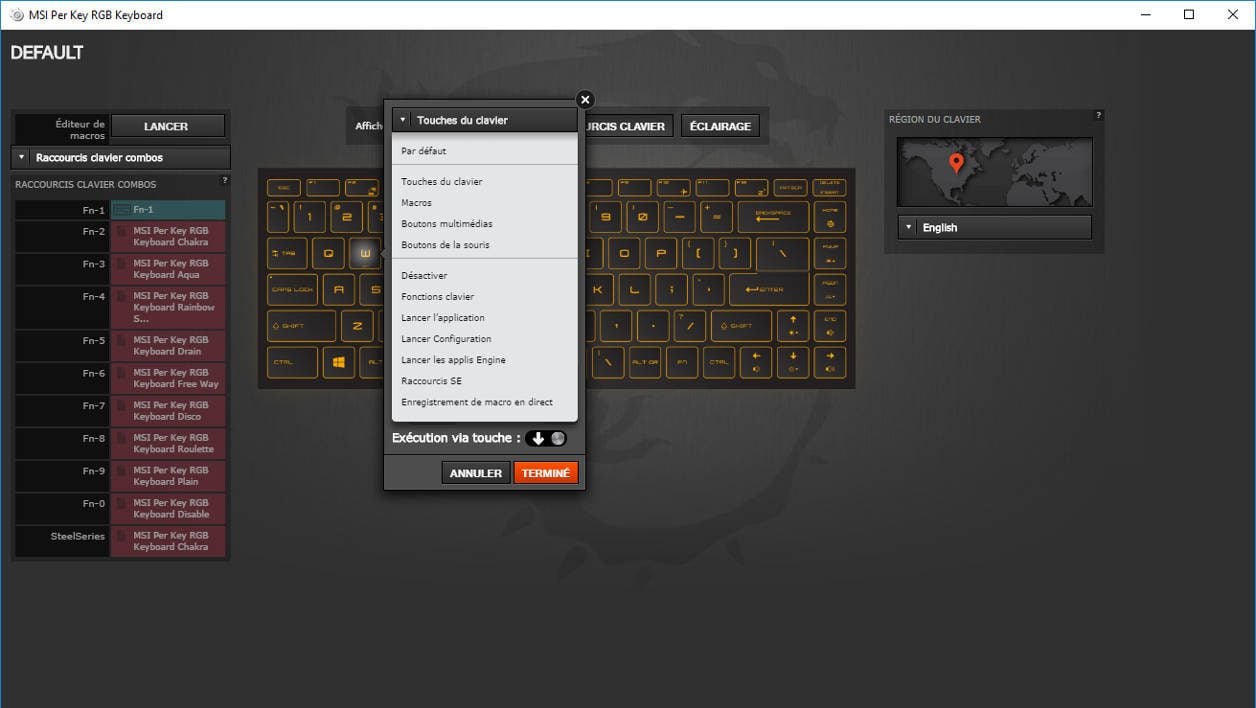Screen dimensions: 1256x708
Task: Click the Caps Lock key on keyboard
Action: (292, 289)
